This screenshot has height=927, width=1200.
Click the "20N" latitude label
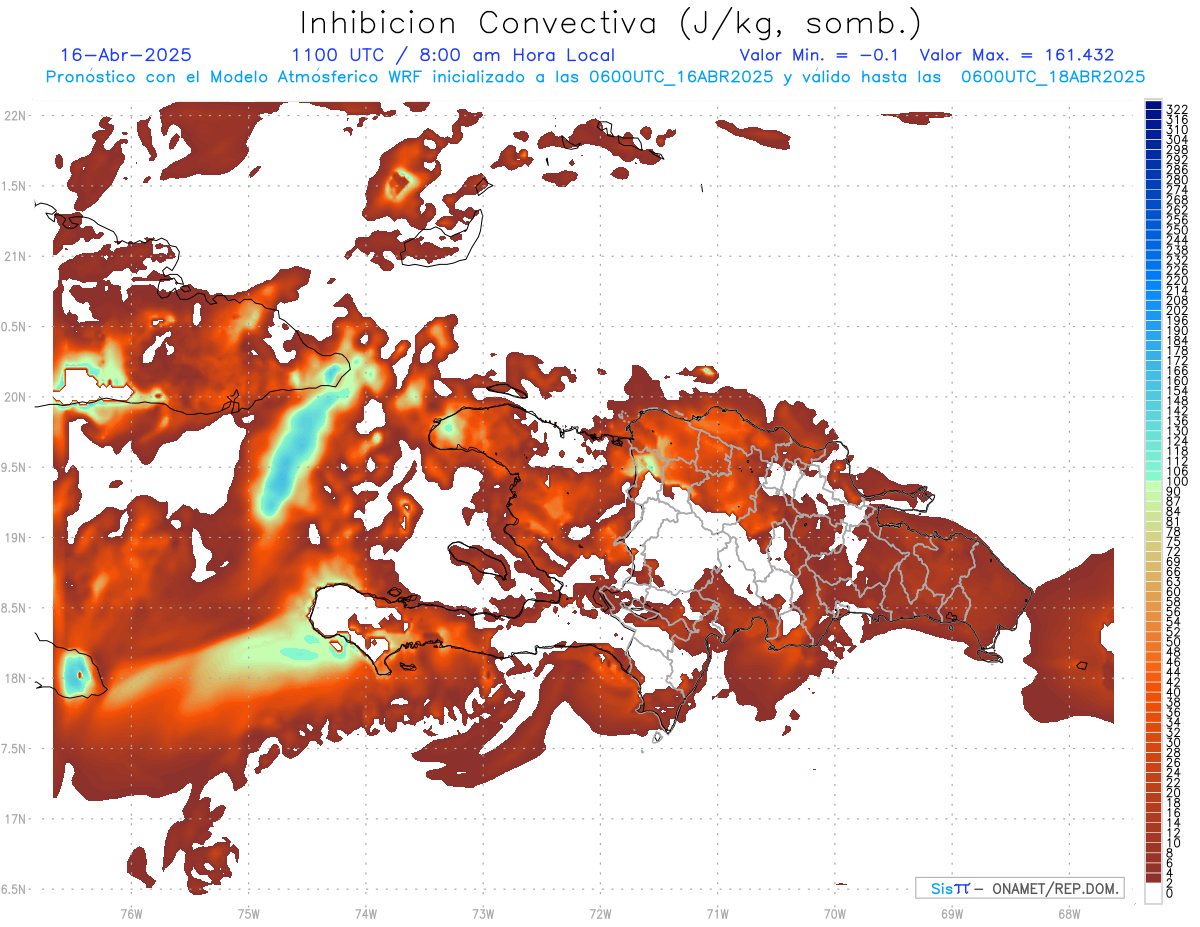tap(15, 397)
